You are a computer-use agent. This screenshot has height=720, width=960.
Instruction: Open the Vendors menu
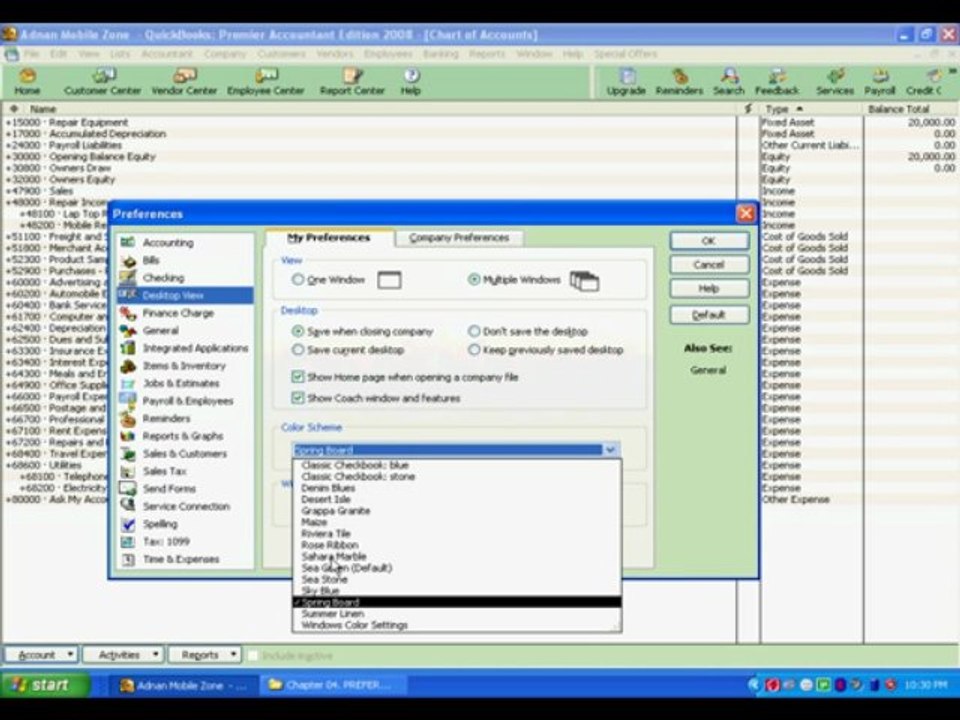(335, 54)
